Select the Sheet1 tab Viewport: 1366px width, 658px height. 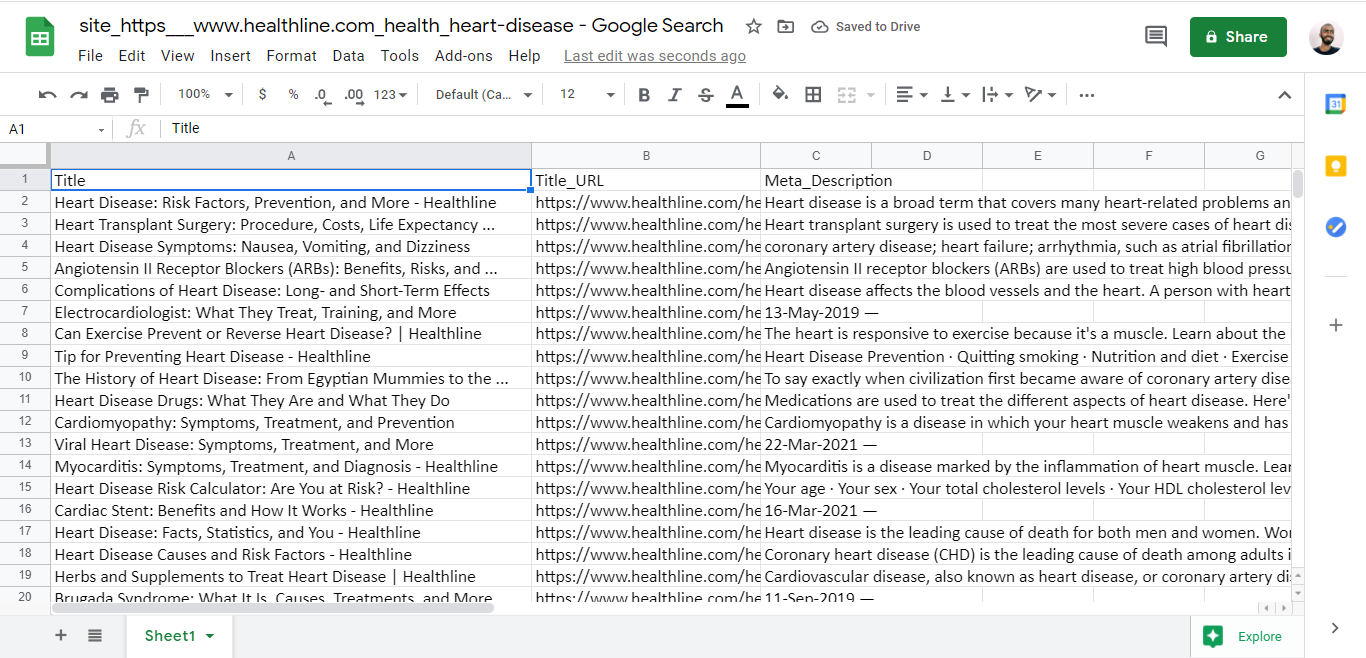click(179, 636)
